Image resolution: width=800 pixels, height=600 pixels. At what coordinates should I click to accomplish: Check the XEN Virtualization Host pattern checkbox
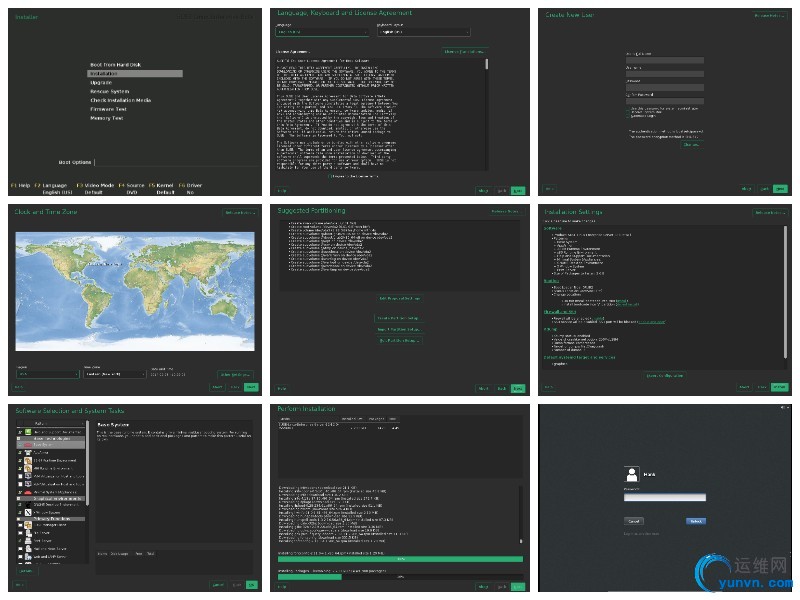click(x=20, y=484)
